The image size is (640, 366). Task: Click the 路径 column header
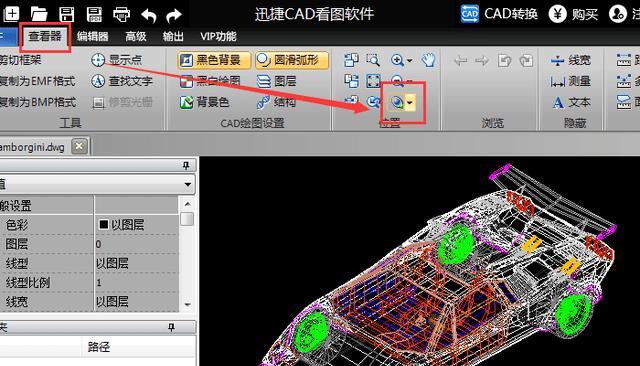click(x=98, y=347)
